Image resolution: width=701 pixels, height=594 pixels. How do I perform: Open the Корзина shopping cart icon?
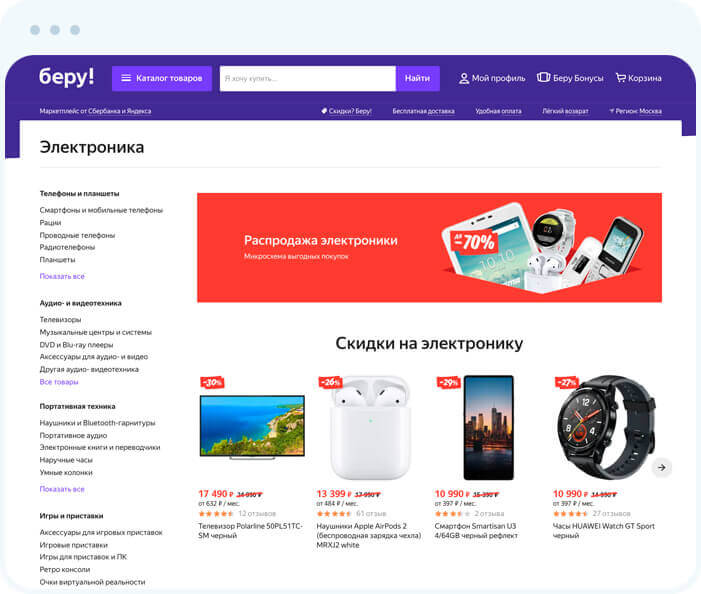click(x=621, y=78)
